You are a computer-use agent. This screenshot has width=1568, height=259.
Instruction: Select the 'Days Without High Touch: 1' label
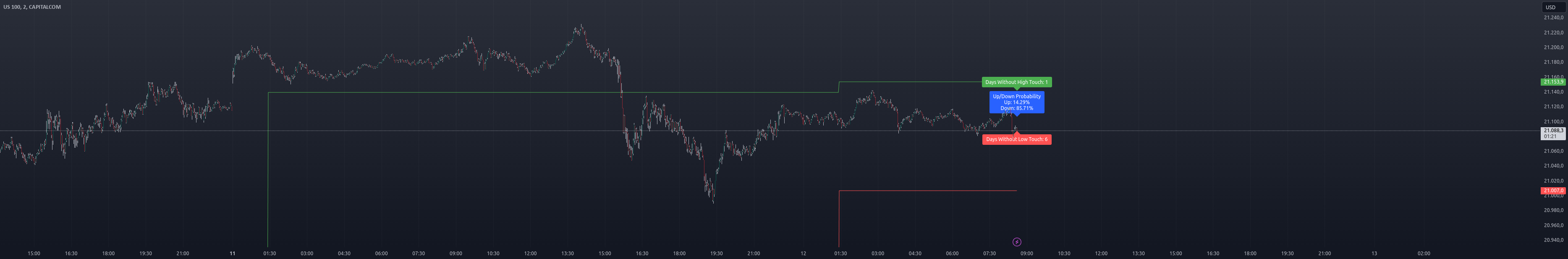[1016, 82]
